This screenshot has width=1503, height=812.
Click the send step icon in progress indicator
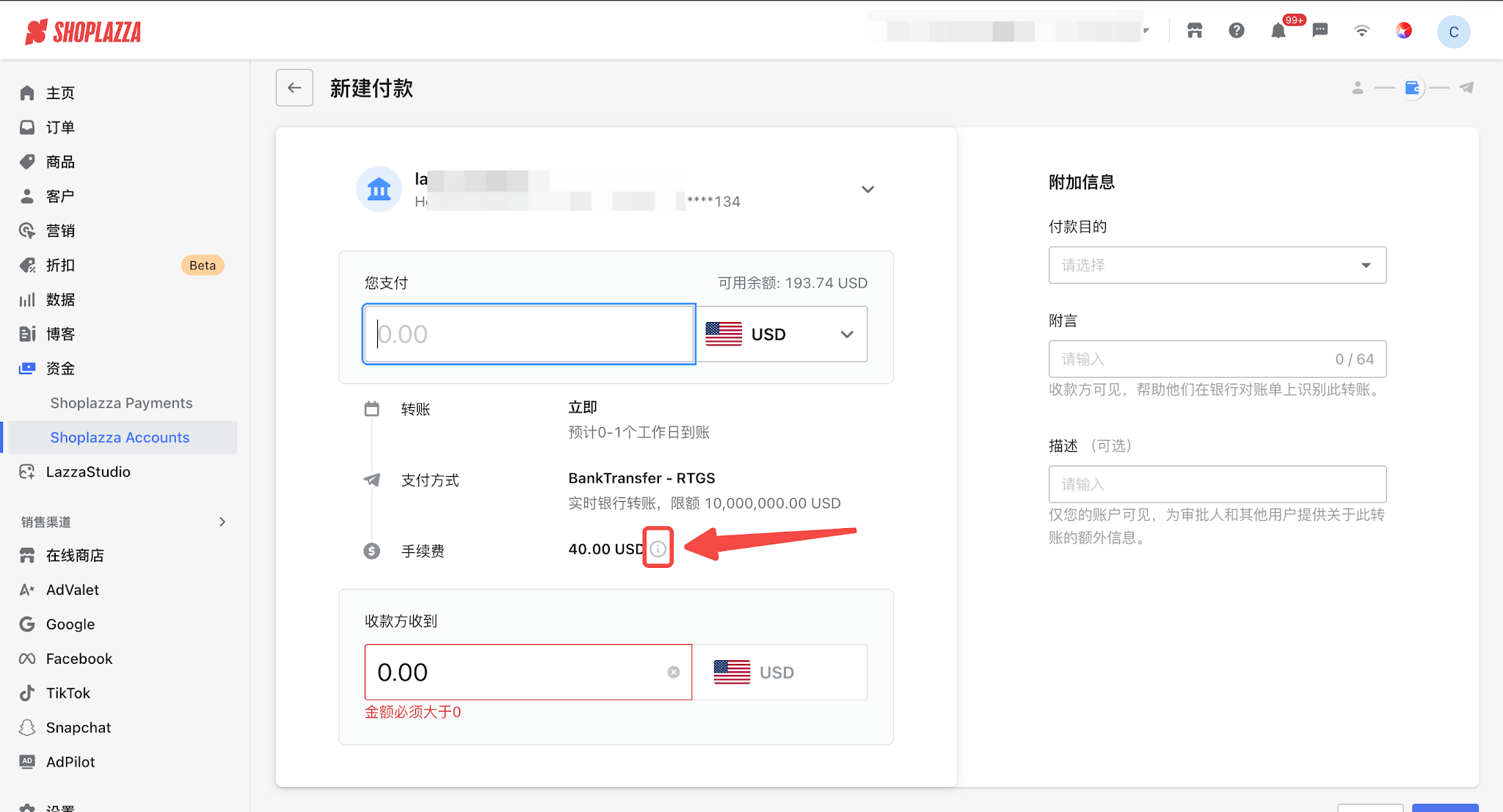(1466, 88)
